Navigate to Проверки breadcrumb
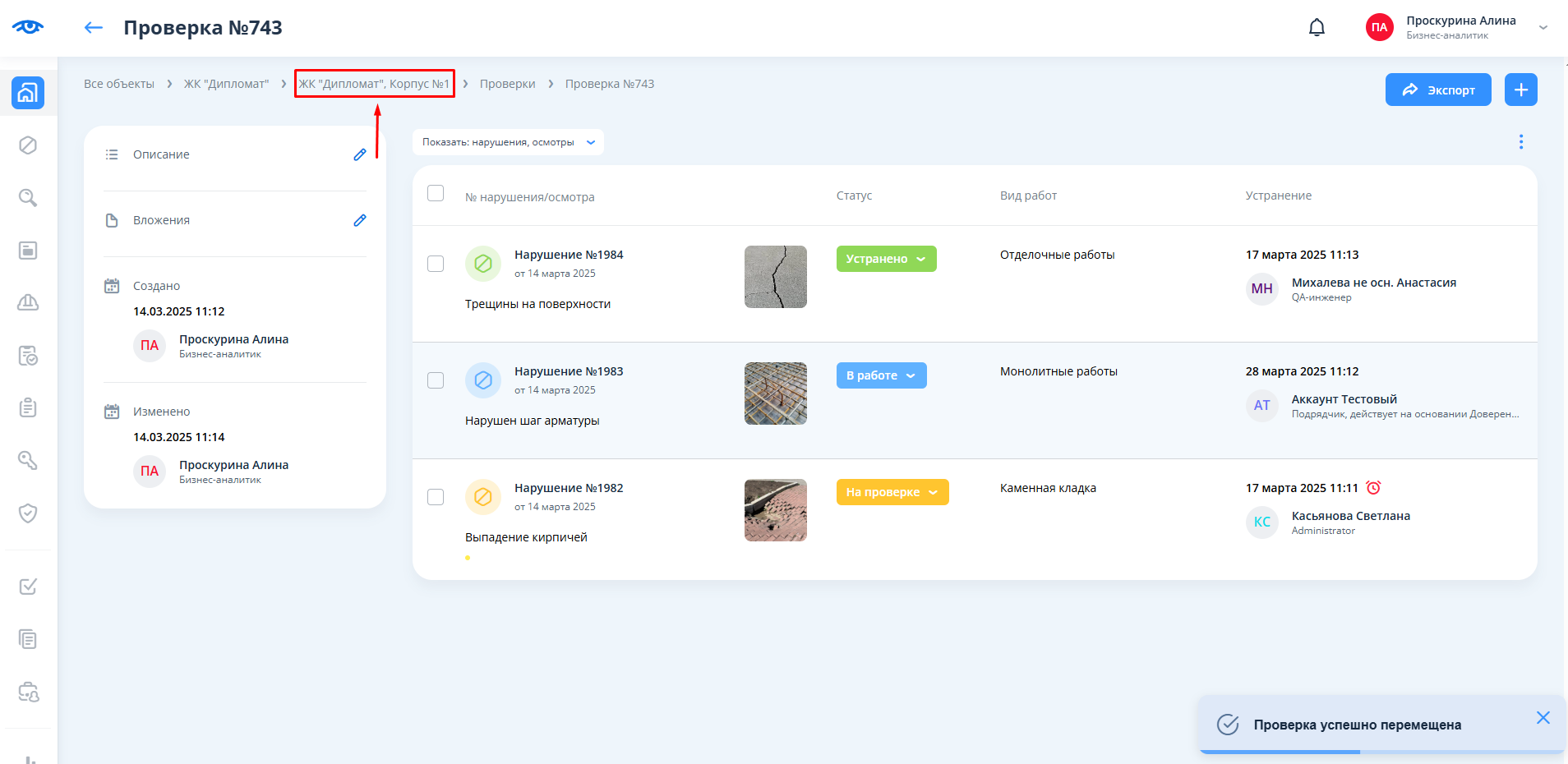This screenshot has height=764, width=1568. point(507,84)
